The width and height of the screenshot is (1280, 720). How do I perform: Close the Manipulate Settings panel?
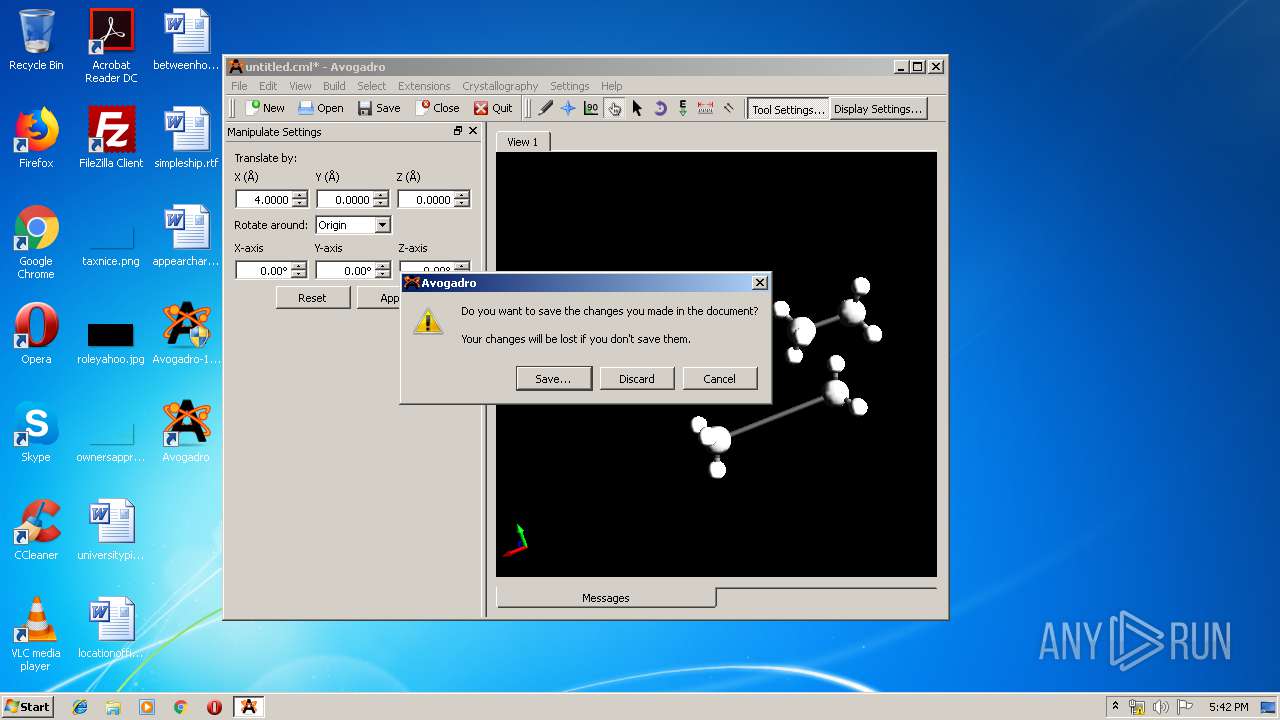pyautogui.click(x=473, y=131)
